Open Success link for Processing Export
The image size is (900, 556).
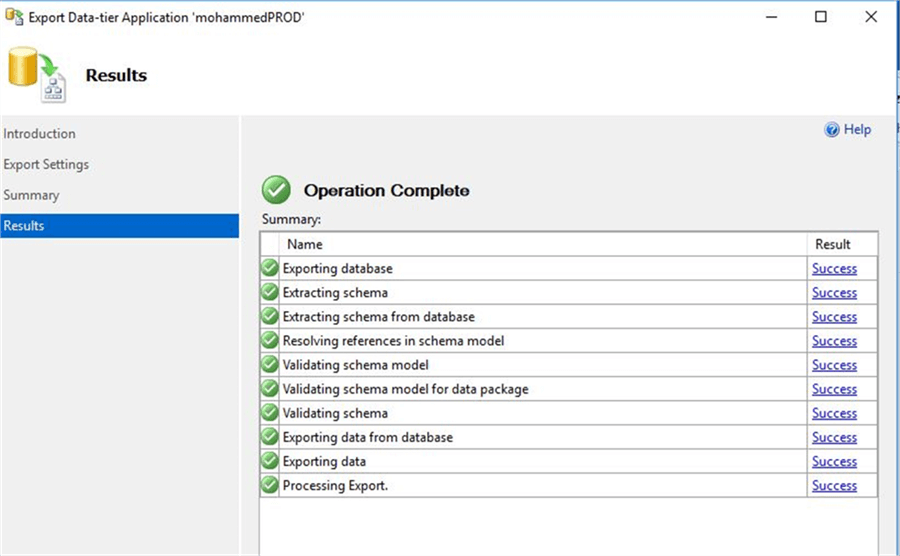click(834, 485)
